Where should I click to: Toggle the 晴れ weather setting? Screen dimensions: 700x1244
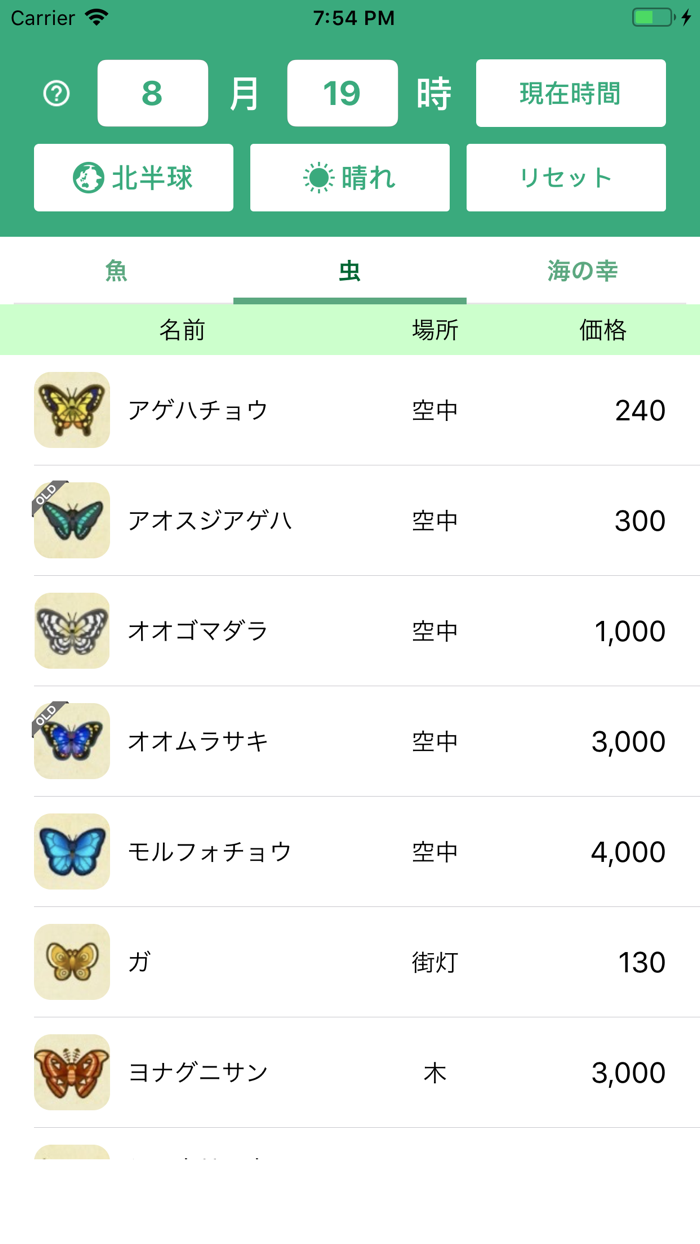click(x=349, y=177)
